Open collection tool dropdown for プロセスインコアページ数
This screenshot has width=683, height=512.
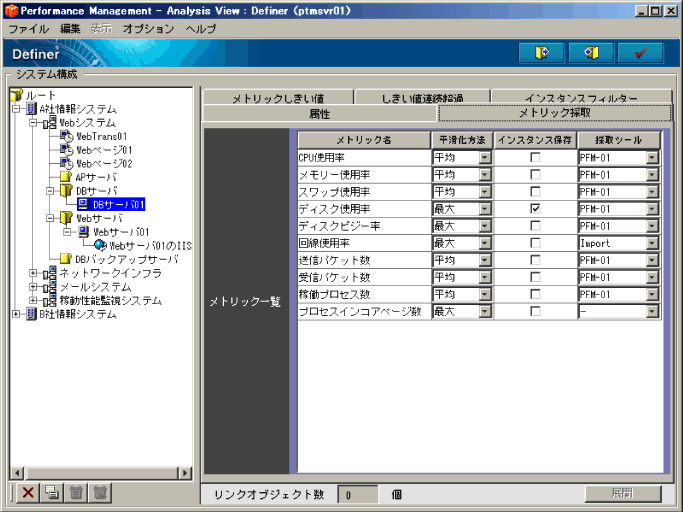(x=652, y=312)
